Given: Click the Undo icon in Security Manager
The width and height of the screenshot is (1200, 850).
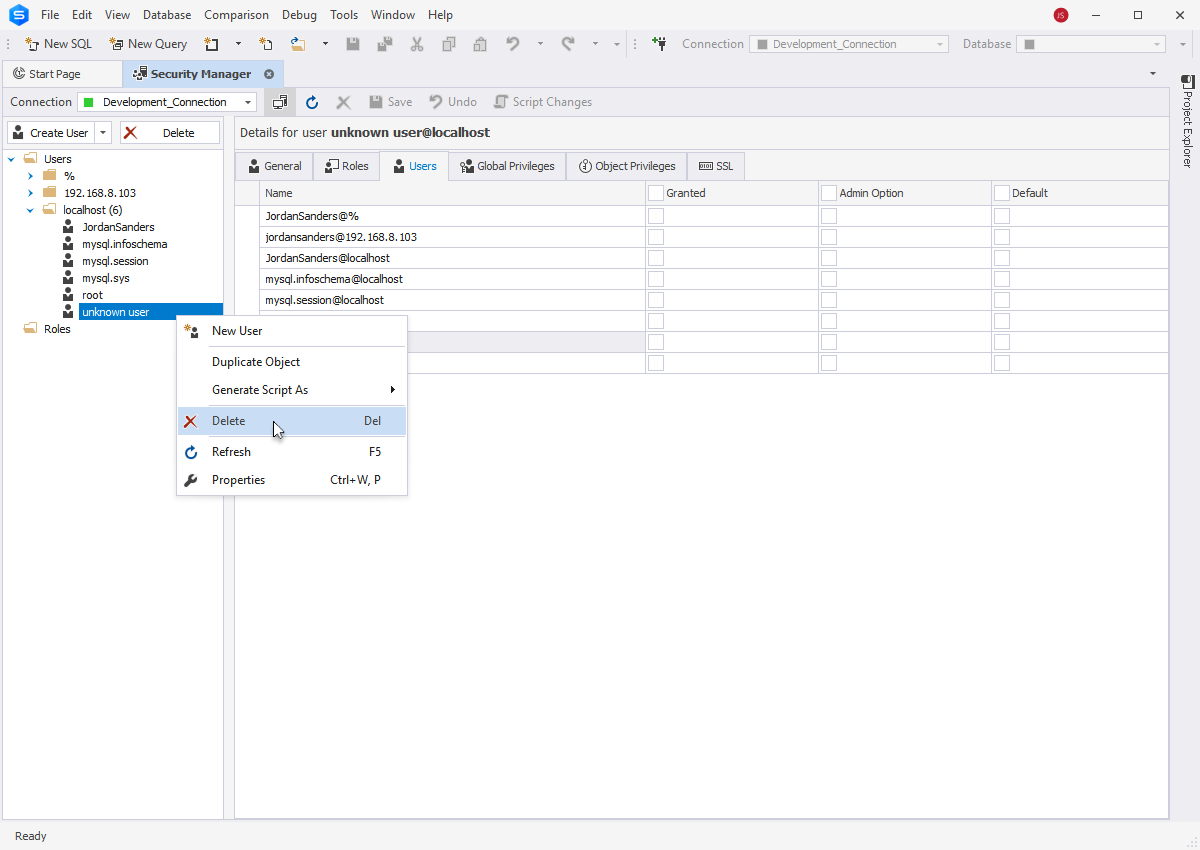Looking at the screenshot, I should (x=436, y=102).
